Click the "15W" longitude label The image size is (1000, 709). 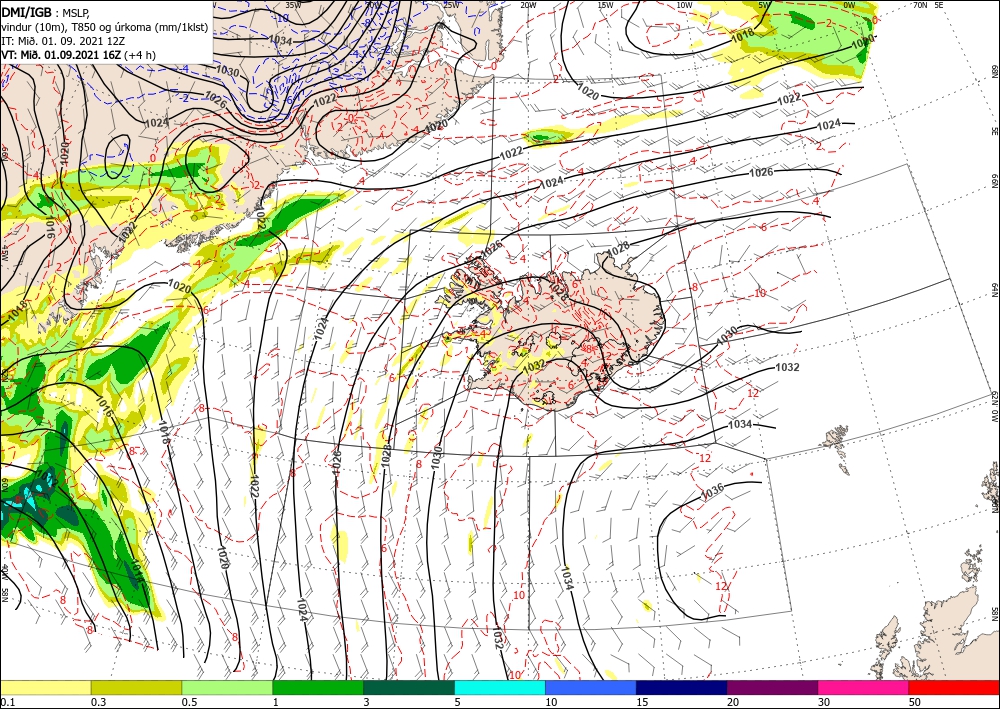pos(606,5)
